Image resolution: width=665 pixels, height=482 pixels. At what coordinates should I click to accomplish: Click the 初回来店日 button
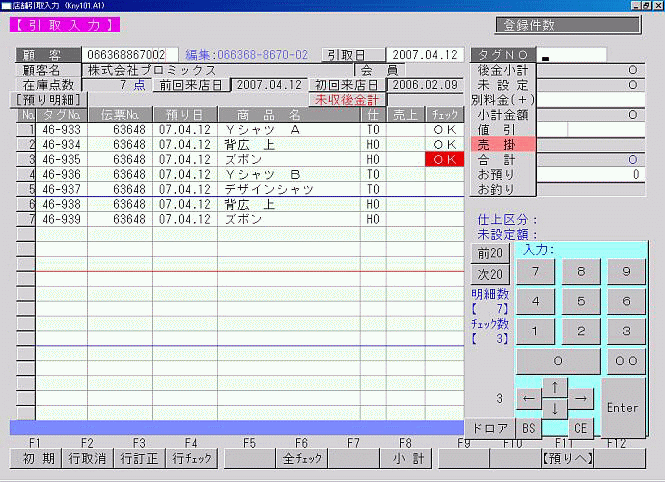pos(347,85)
